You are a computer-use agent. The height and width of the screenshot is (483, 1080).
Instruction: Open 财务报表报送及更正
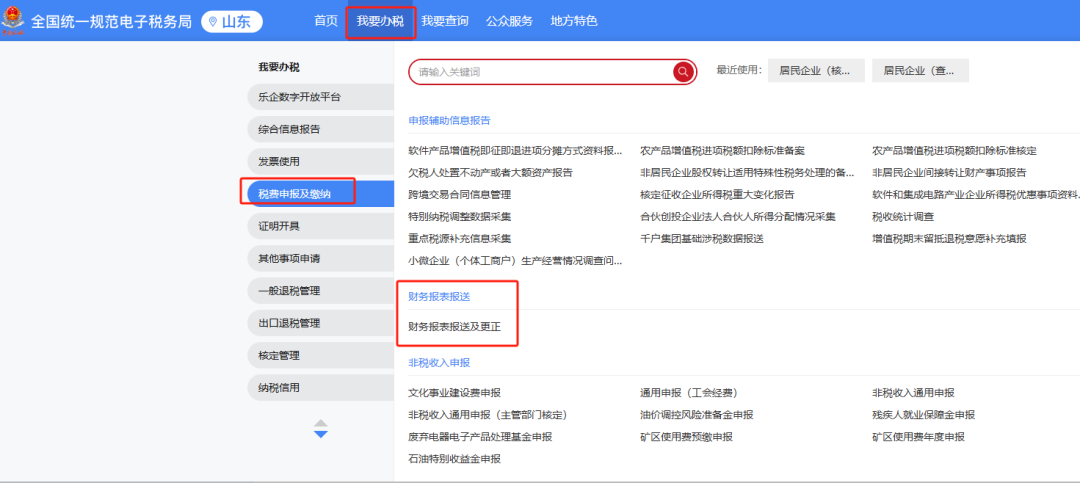[455, 327]
